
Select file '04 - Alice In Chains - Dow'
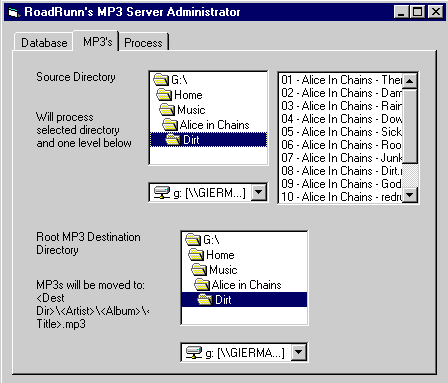coord(341,119)
